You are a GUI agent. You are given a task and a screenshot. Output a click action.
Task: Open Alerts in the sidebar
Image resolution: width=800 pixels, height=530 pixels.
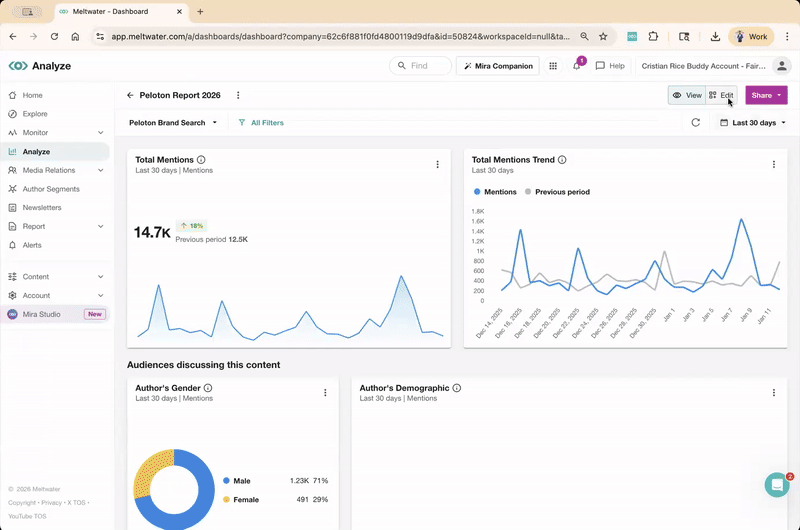click(x=55, y=245)
